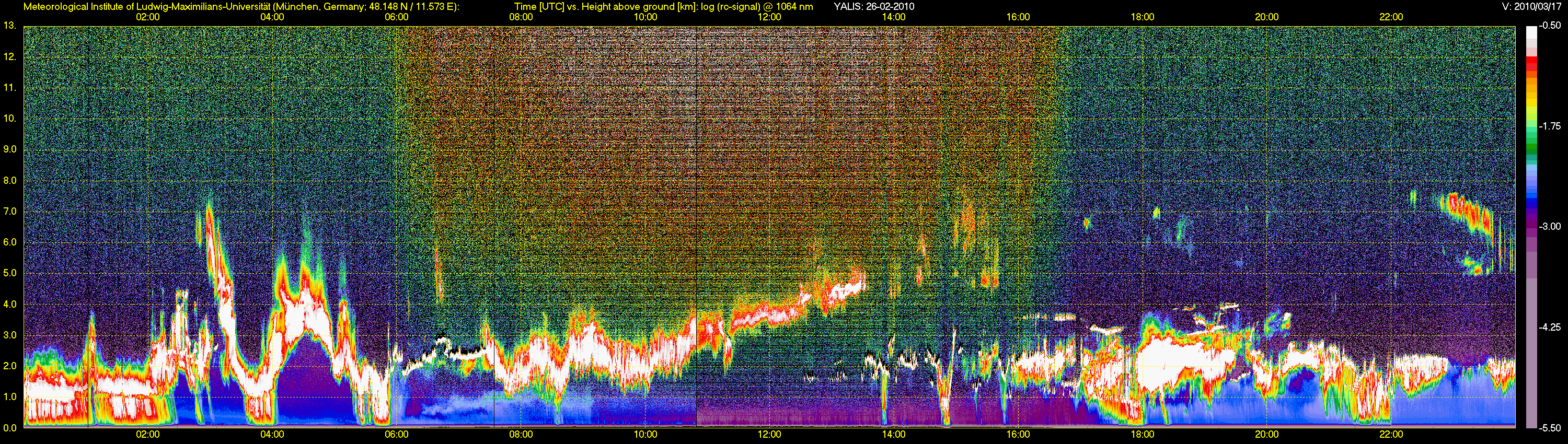Viewport: 1568px width, 444px height.
Task: Click the '16:00' label on the top time axis
Action: 1018,17
